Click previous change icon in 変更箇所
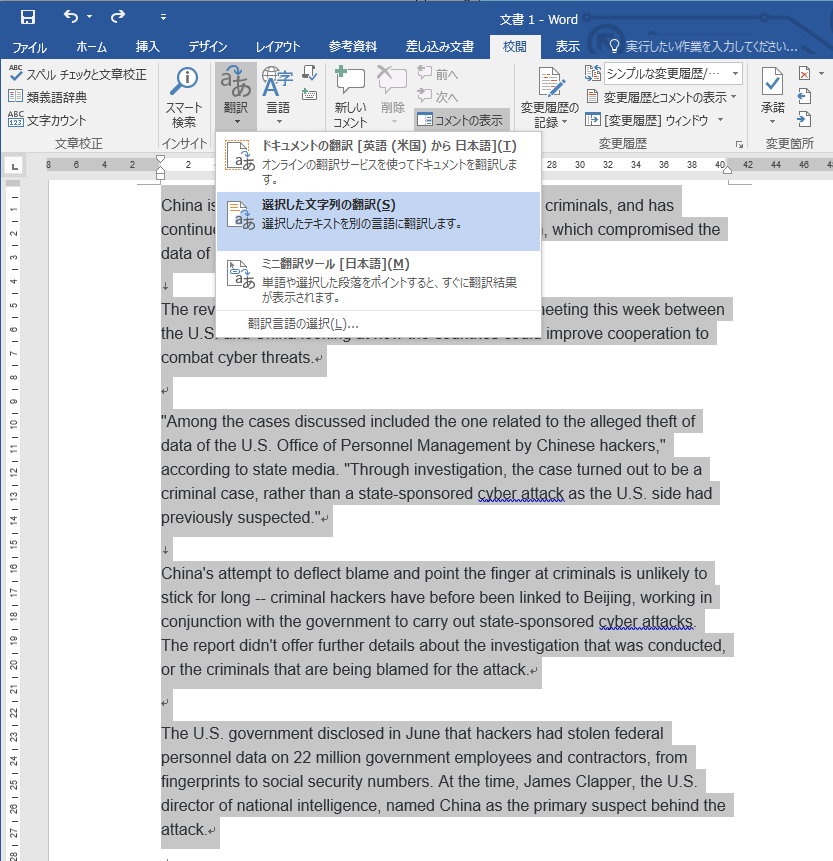This screenshot has width=833, height=861. tap(804, 97)
